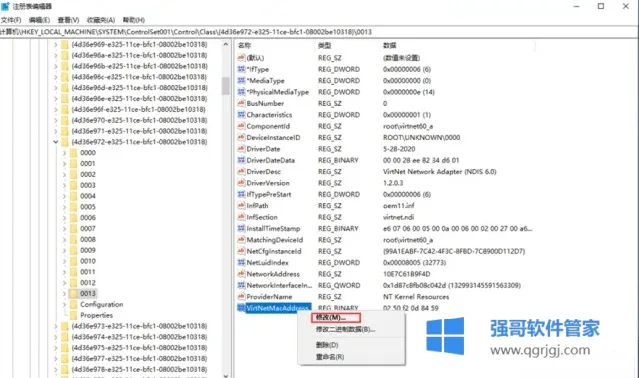Click the NetworkAddress string icon

pos(241,274)
